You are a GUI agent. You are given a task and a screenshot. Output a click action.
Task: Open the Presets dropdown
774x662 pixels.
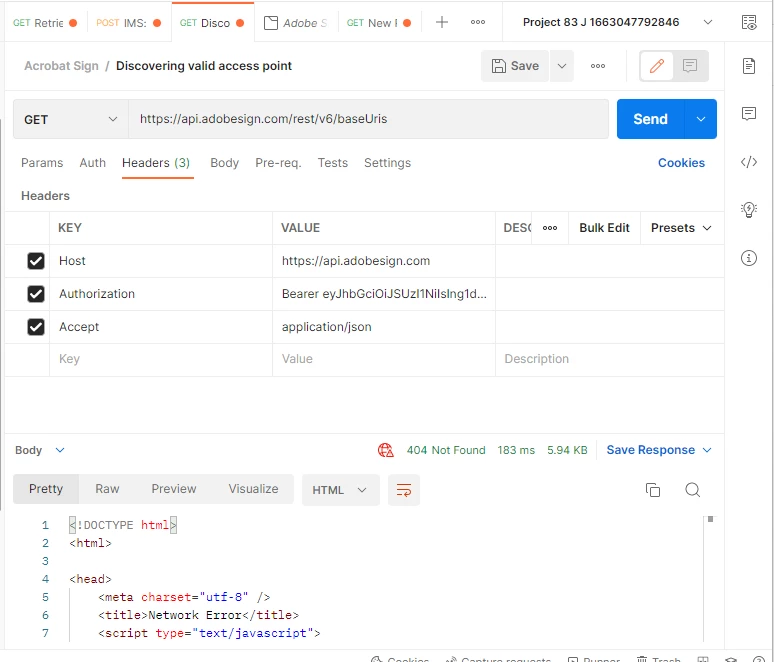point(681,228)
